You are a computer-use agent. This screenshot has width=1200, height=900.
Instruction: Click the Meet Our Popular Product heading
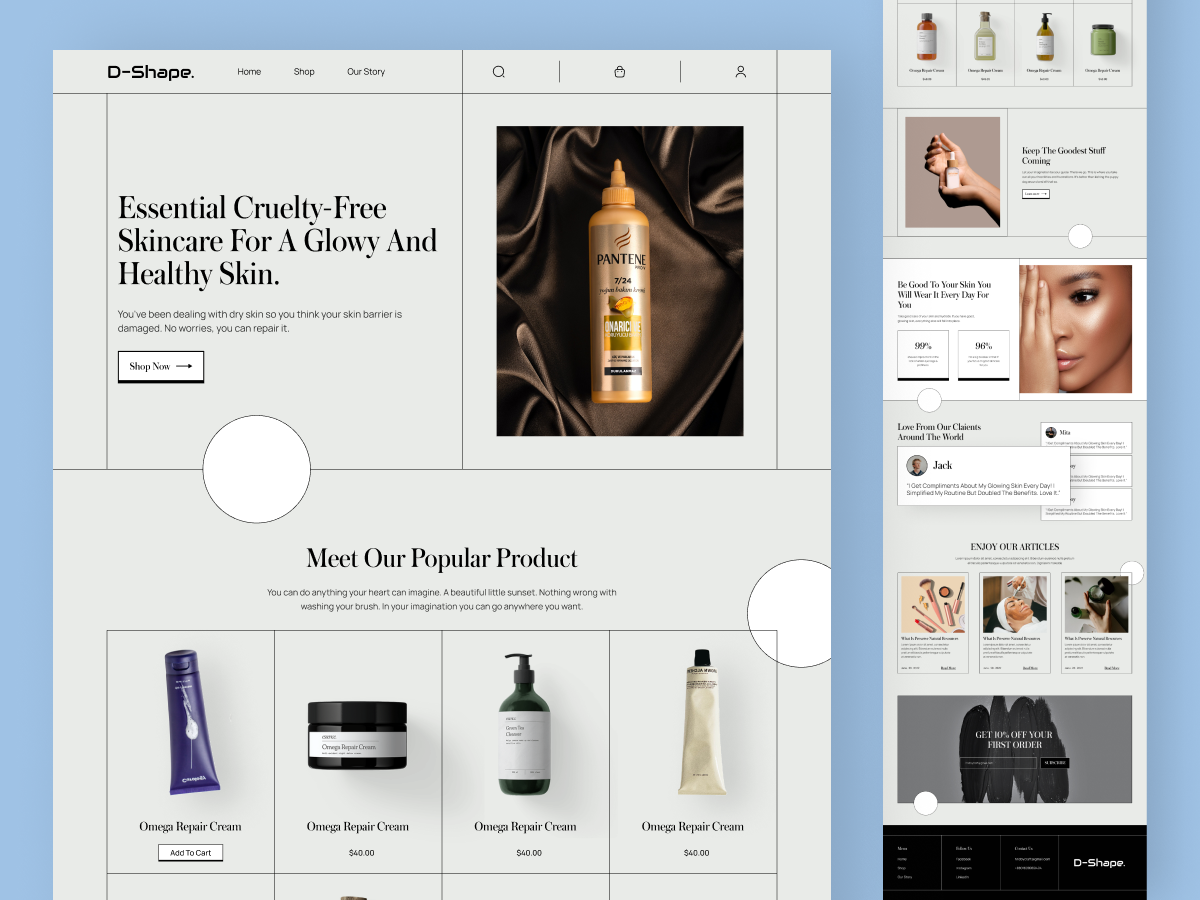442,558
